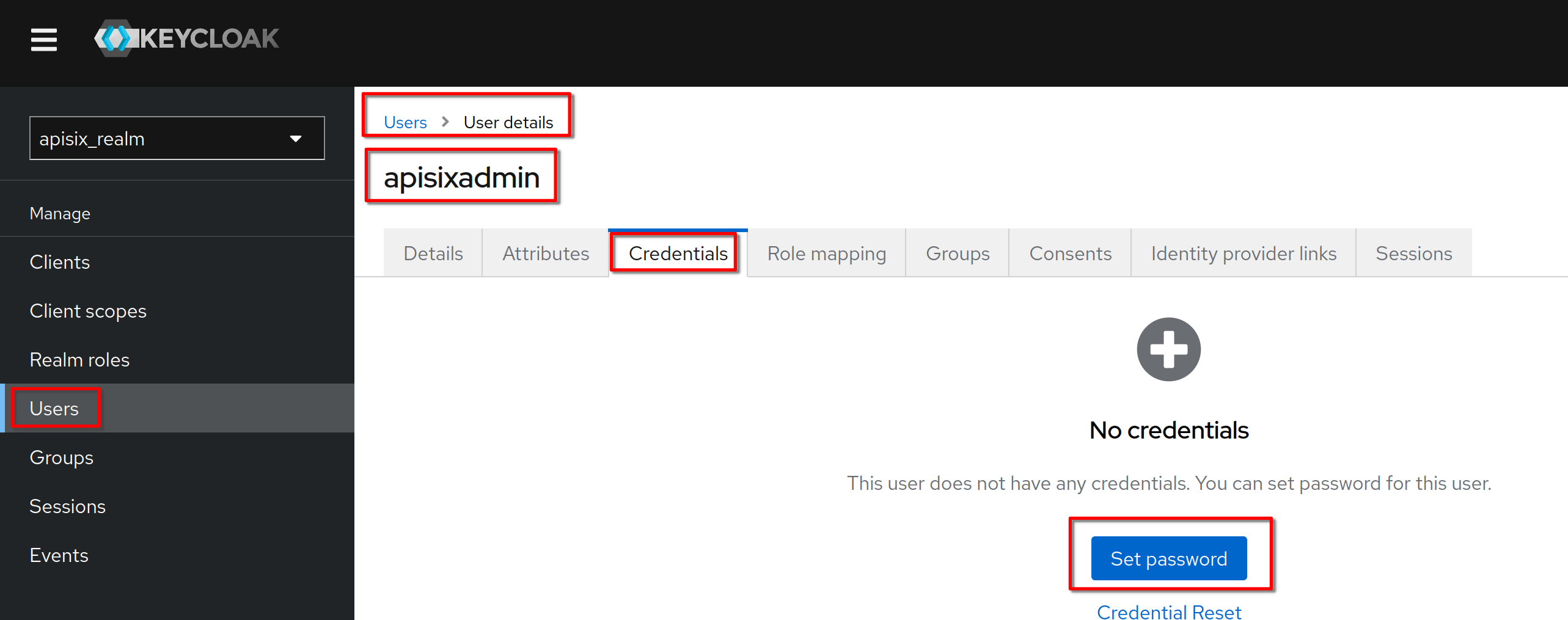
Task: Switch to the user Groups tab
Action: tap(958, 253)
